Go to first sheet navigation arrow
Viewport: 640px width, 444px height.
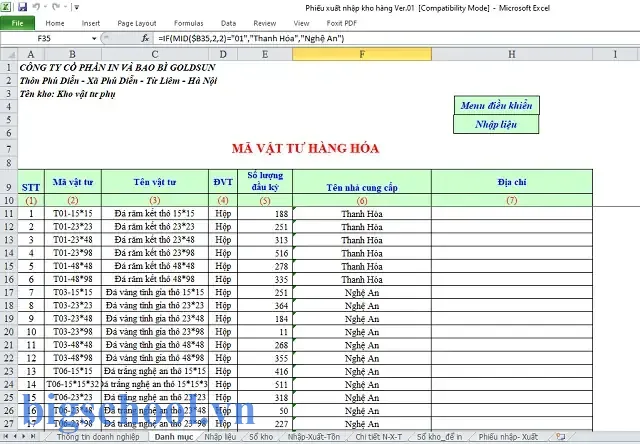[x=6, y=437]
